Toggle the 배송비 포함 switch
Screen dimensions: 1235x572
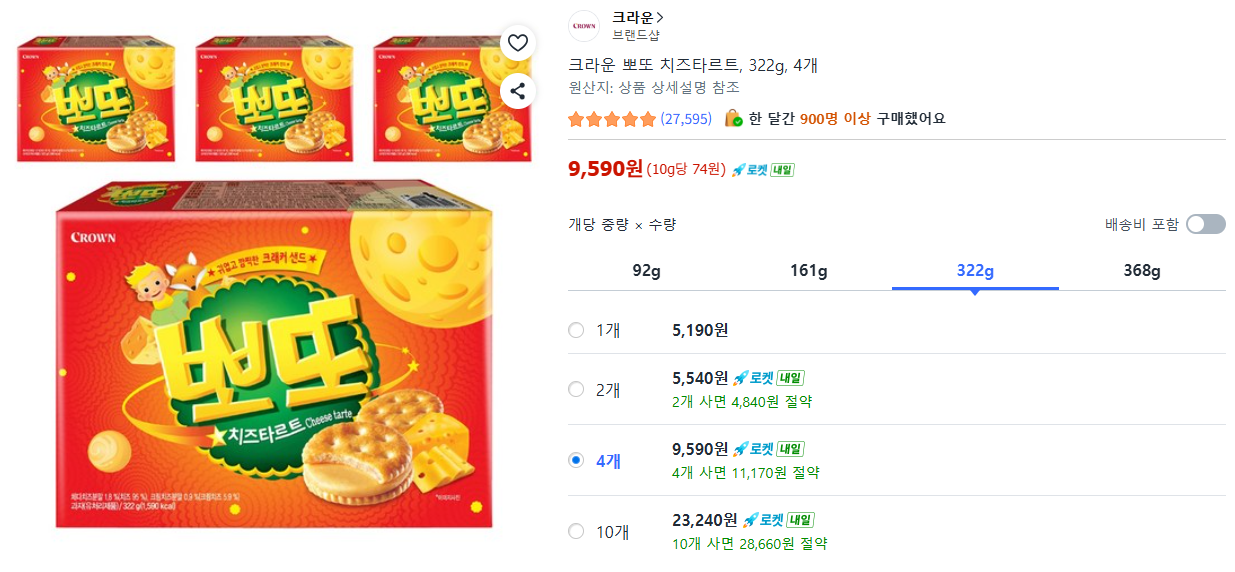pos(1205,224)
